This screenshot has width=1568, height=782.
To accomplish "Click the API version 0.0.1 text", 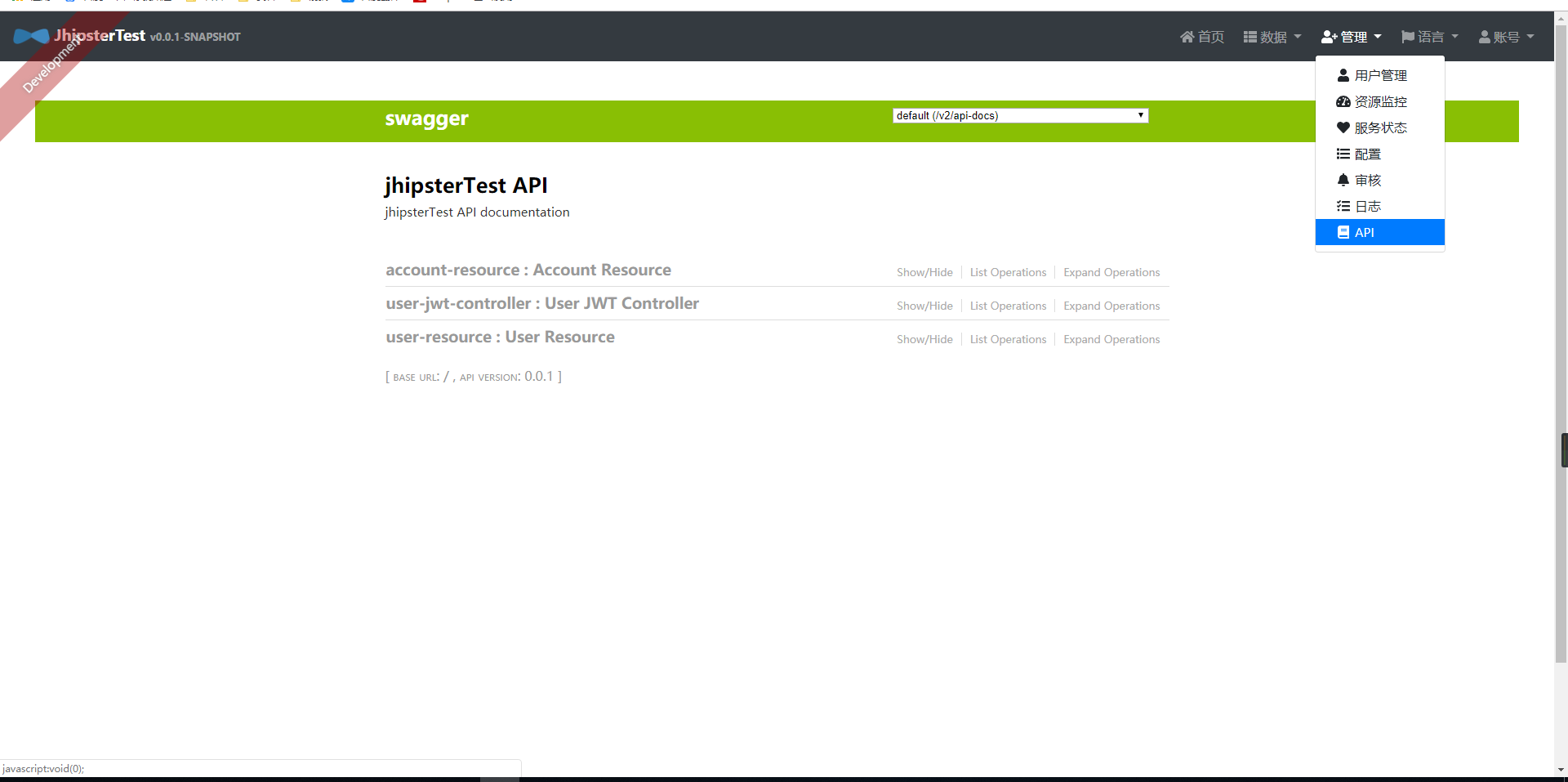I will tap(506, 376).
